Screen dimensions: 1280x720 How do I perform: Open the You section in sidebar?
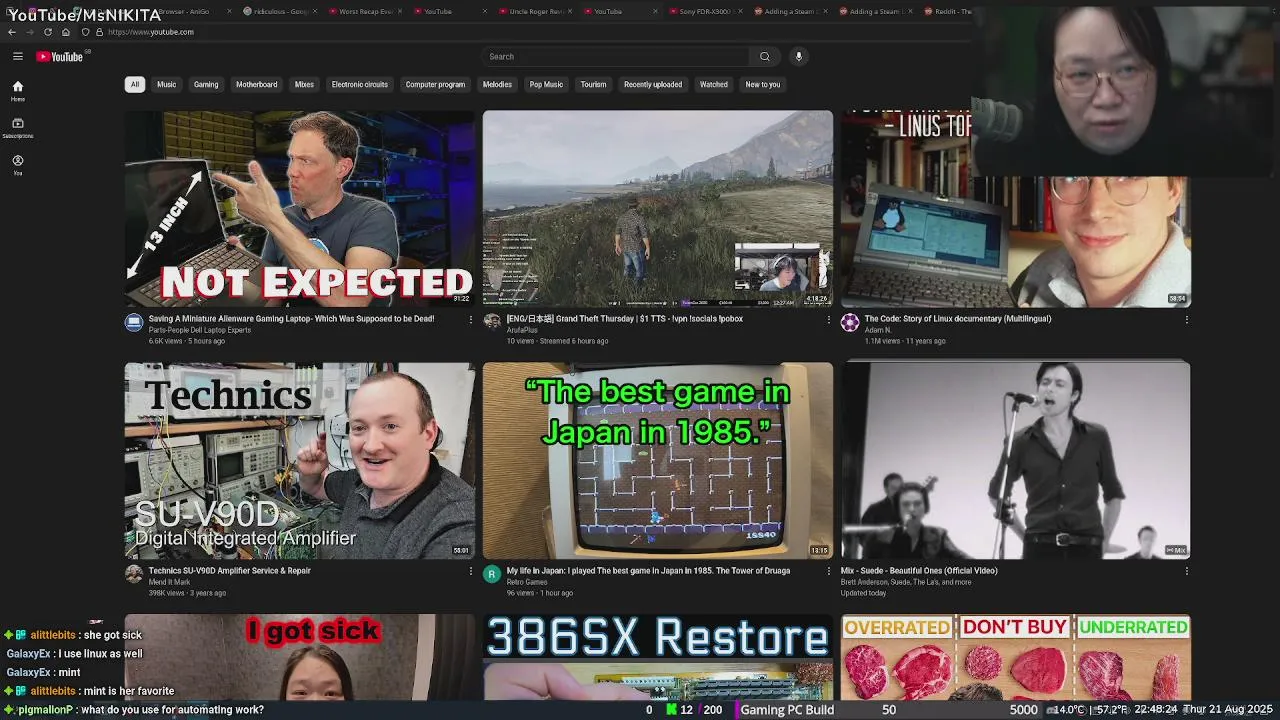point(17,165)
